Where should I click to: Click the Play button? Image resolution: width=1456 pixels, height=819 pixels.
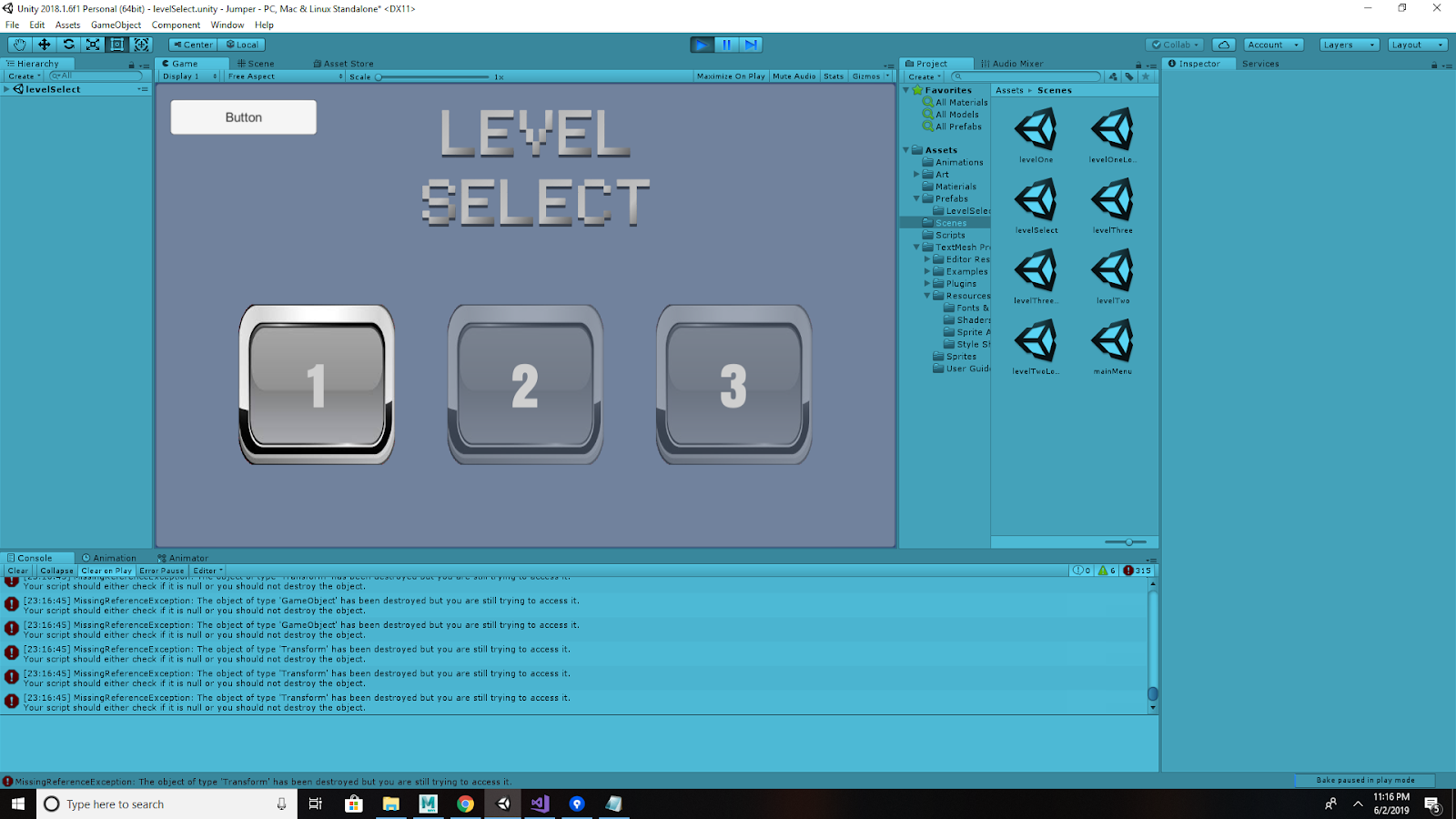(702, 45)
